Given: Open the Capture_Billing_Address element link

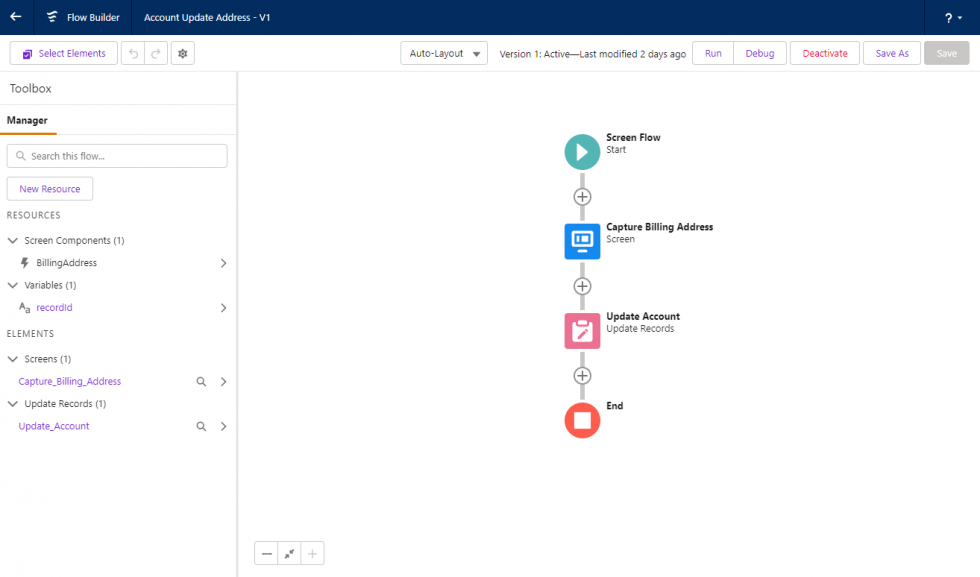Looking at the screenshot, I should (69, 381).
